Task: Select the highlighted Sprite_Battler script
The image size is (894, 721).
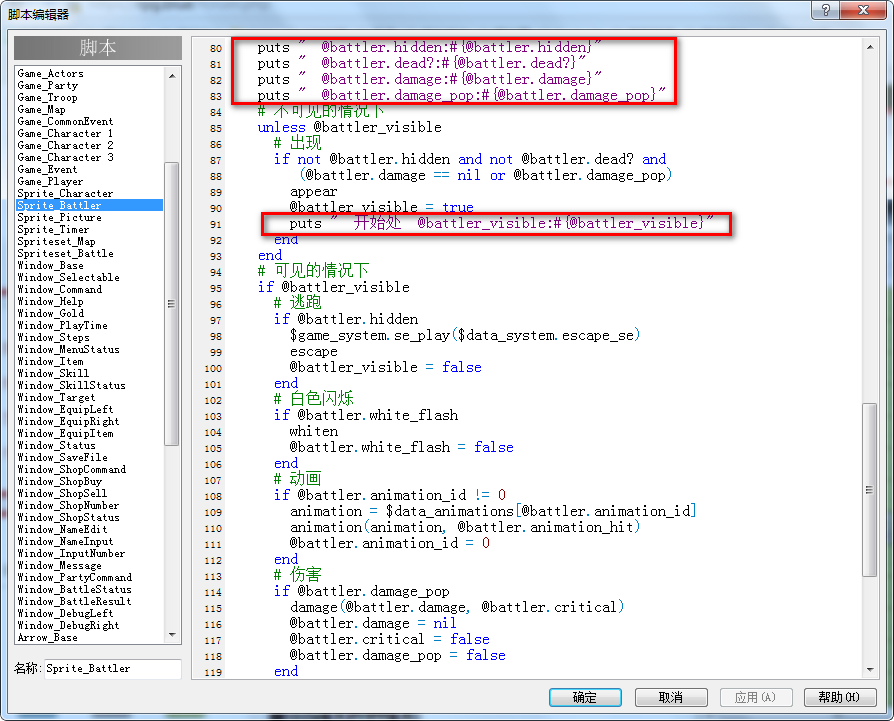Action: coord(90,205)
